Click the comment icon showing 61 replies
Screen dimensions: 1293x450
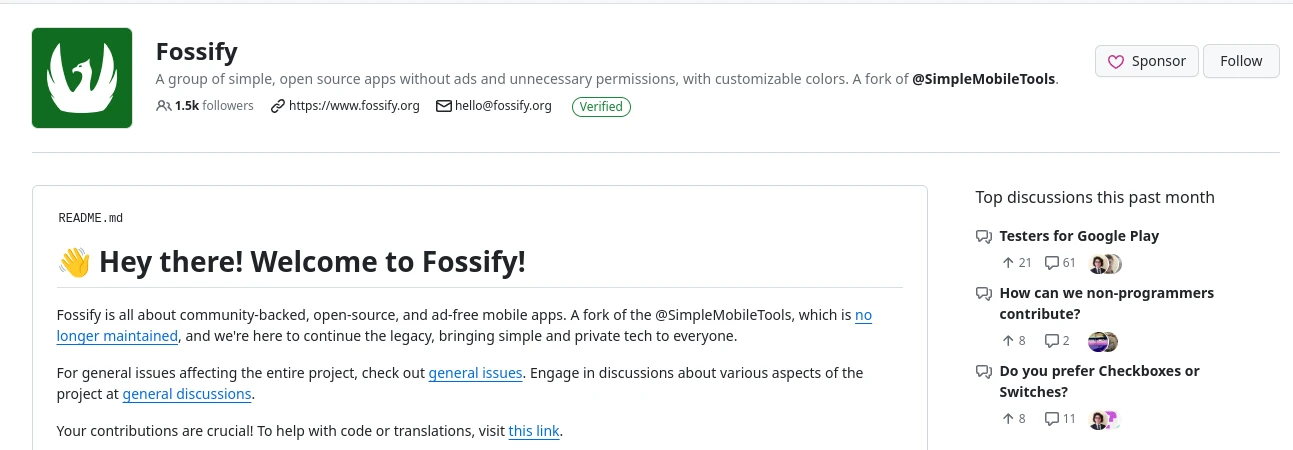point(1051,263)
